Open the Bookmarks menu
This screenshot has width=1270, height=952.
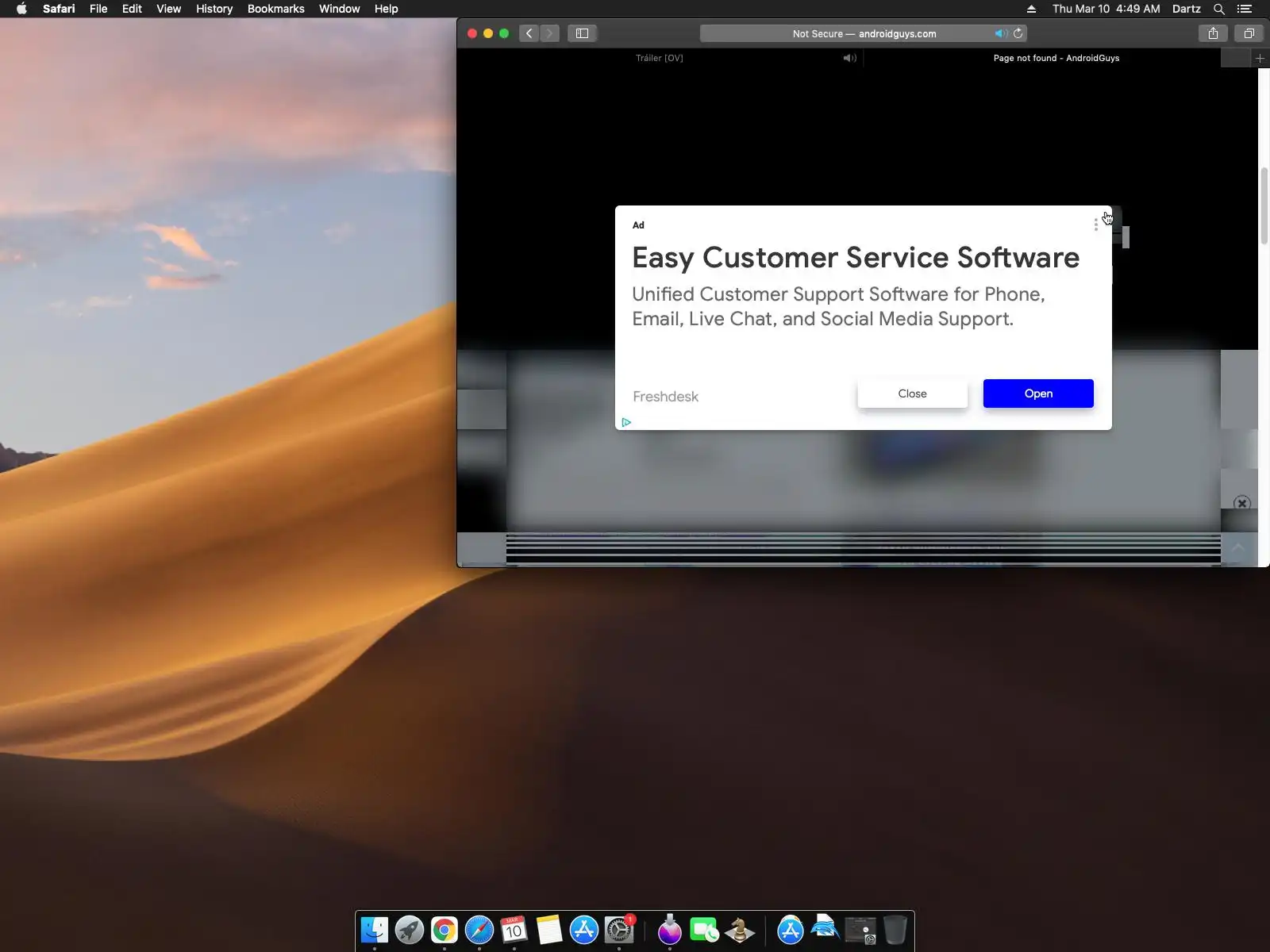pyautogui.click(x=275, y=9)
